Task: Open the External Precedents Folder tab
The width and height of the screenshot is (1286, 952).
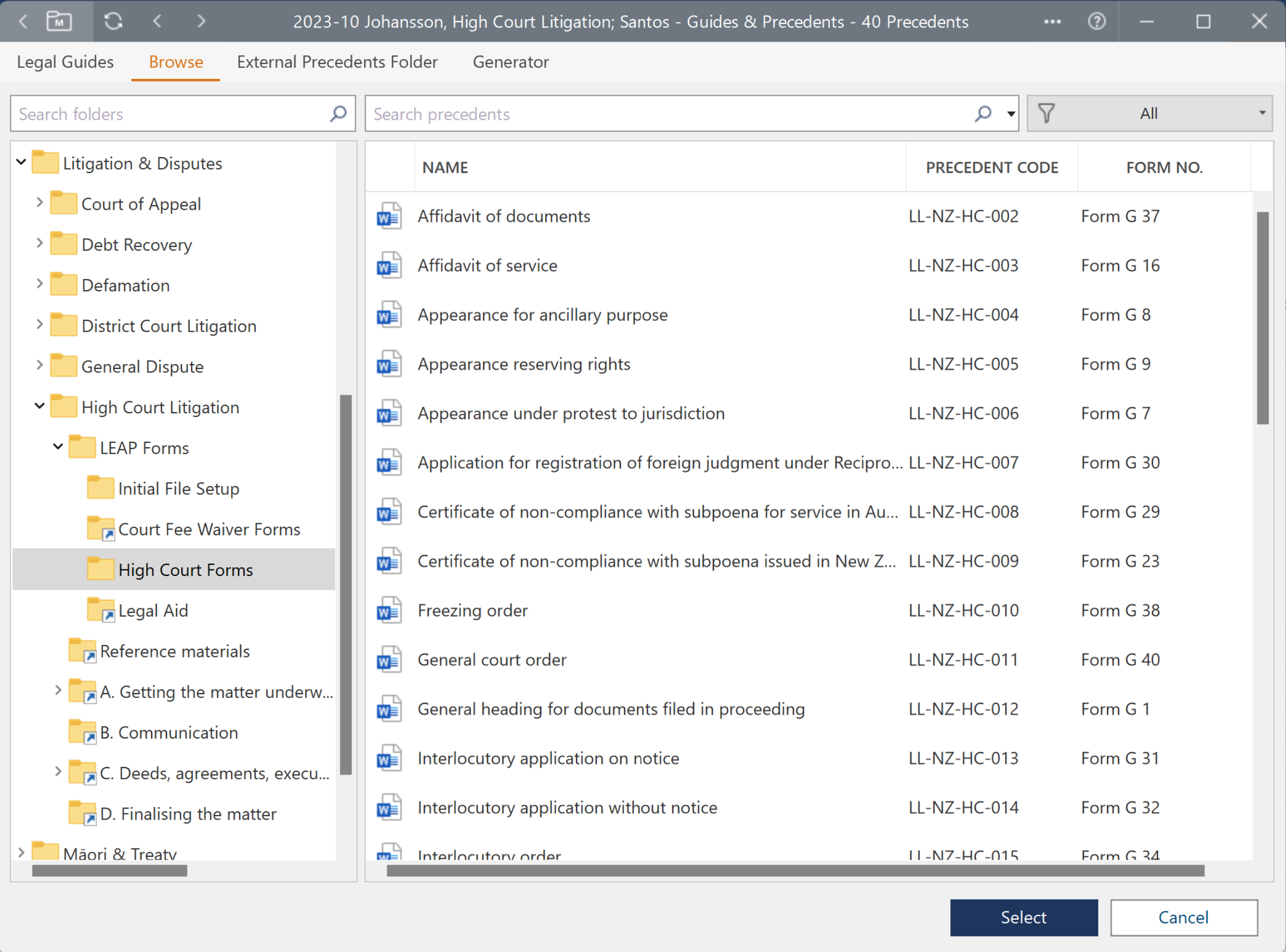Action: click(337, 62)
